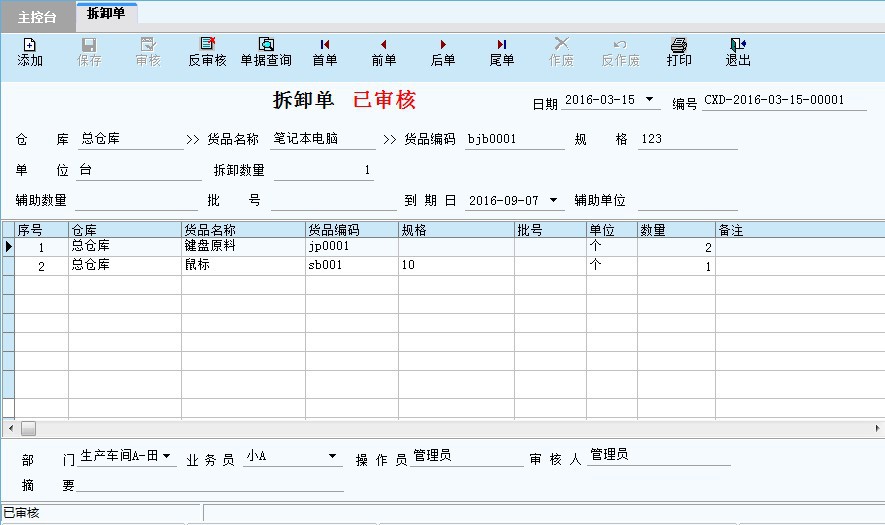Click the row selector arrow of row 1
Image resolution: width=885 pixels, height=525 pixels.
(x=8, y=247)
